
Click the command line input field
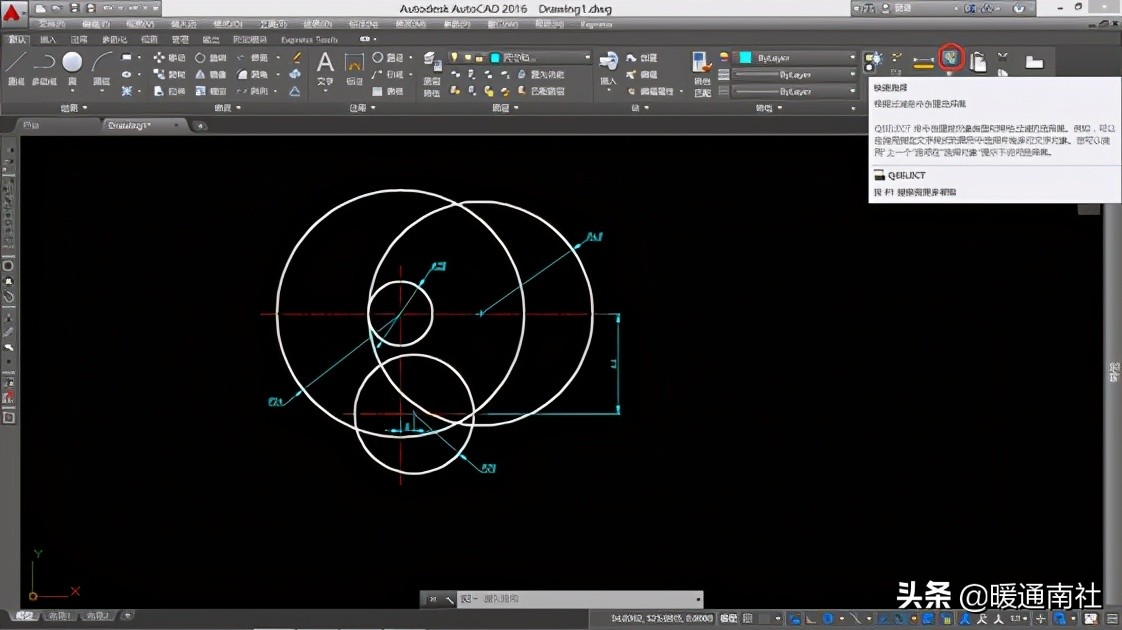pos(580,599)
